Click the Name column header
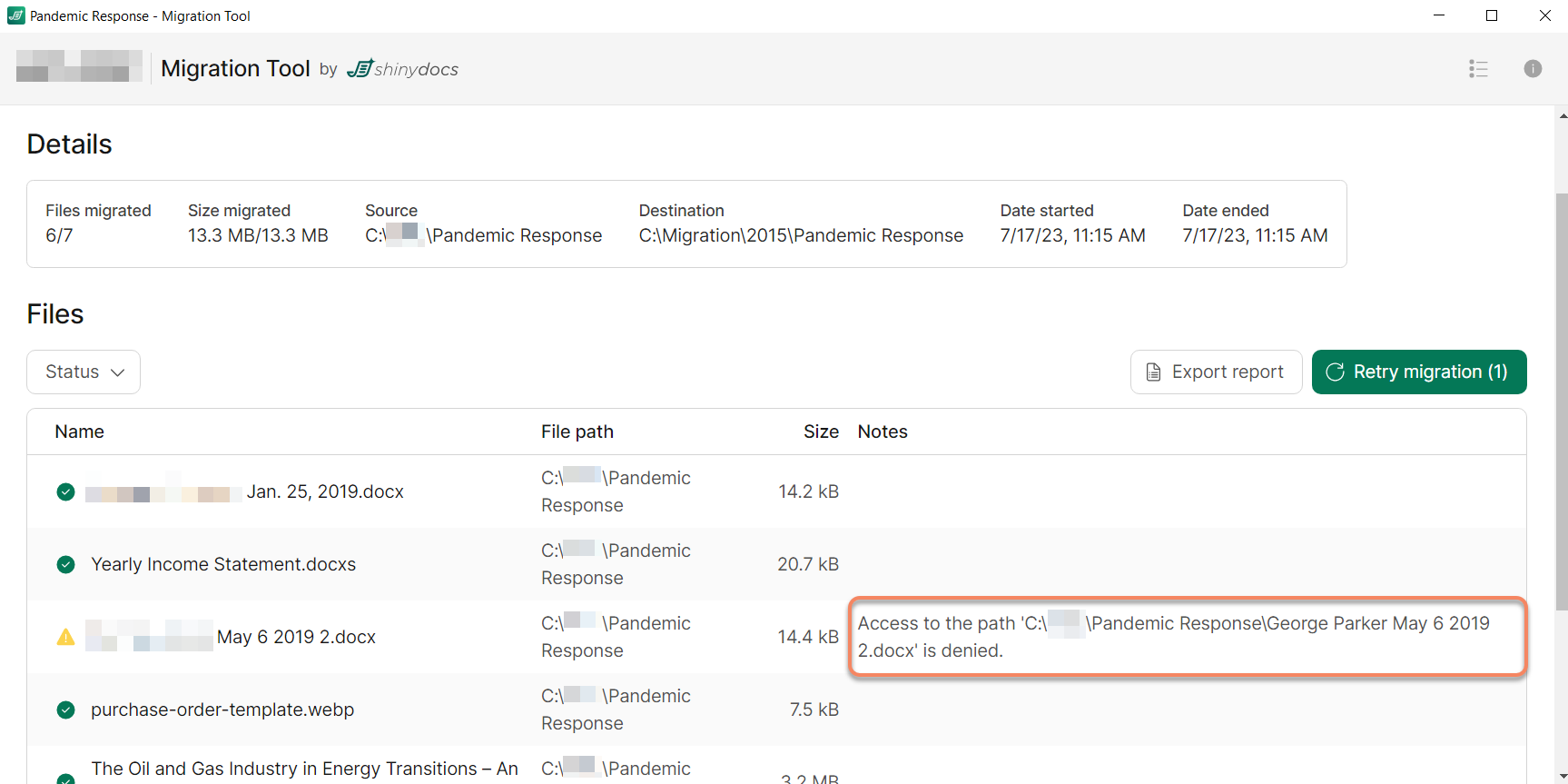The height and width of the screenshot is (784, 1568). [79, 432]
